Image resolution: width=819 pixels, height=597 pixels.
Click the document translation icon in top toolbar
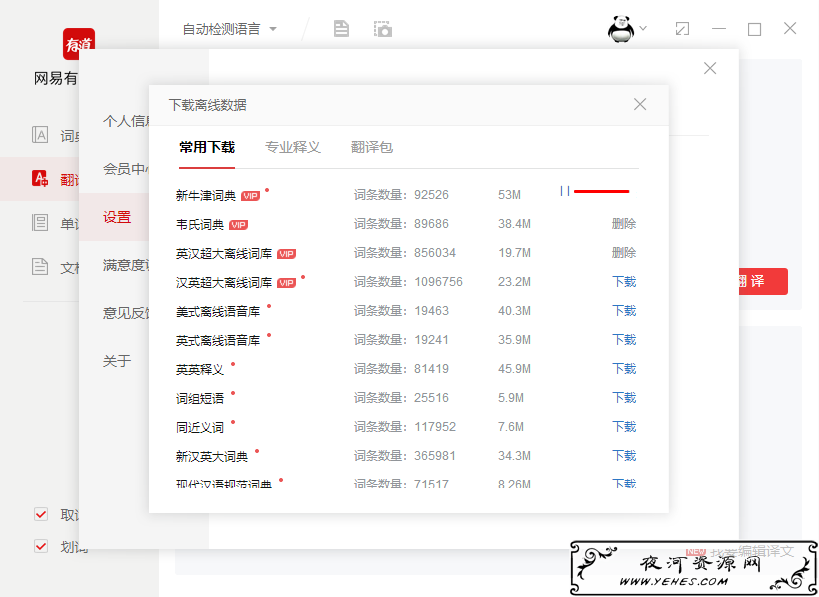341,29
